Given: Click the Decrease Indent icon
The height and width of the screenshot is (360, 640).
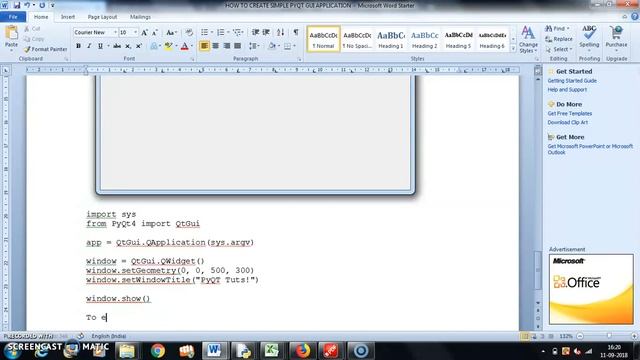Looking at the screenshot, I should 255,32.
